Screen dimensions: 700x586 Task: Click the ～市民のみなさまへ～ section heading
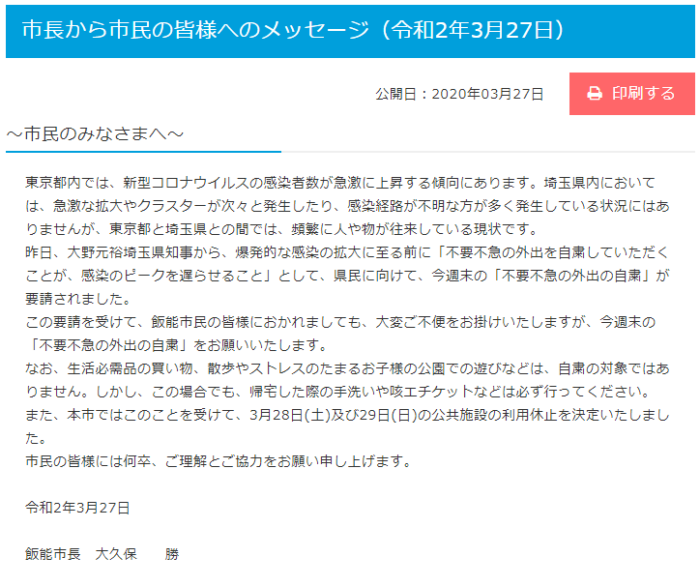coord(95,134)
